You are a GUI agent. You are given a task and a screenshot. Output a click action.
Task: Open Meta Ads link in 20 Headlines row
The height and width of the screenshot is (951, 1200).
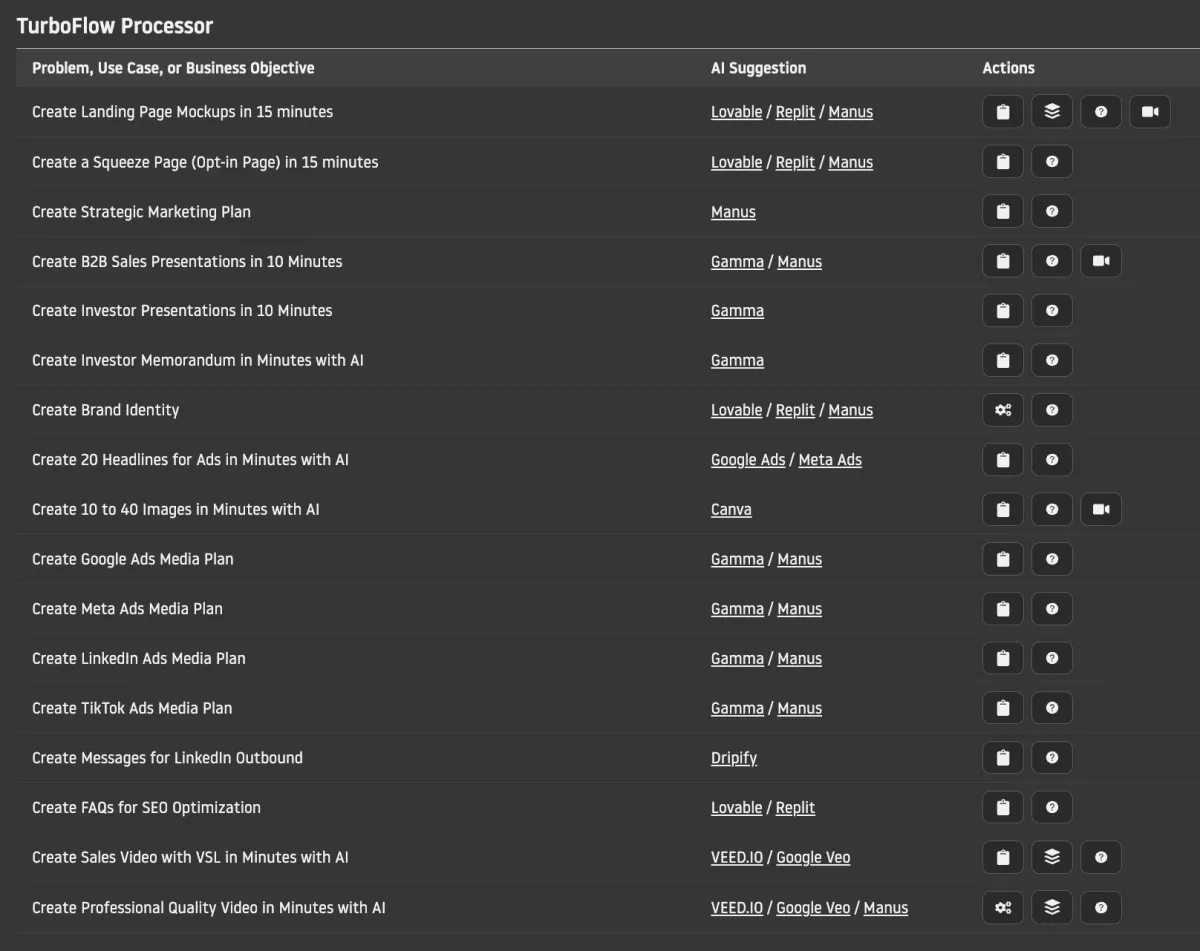(830, 460)
